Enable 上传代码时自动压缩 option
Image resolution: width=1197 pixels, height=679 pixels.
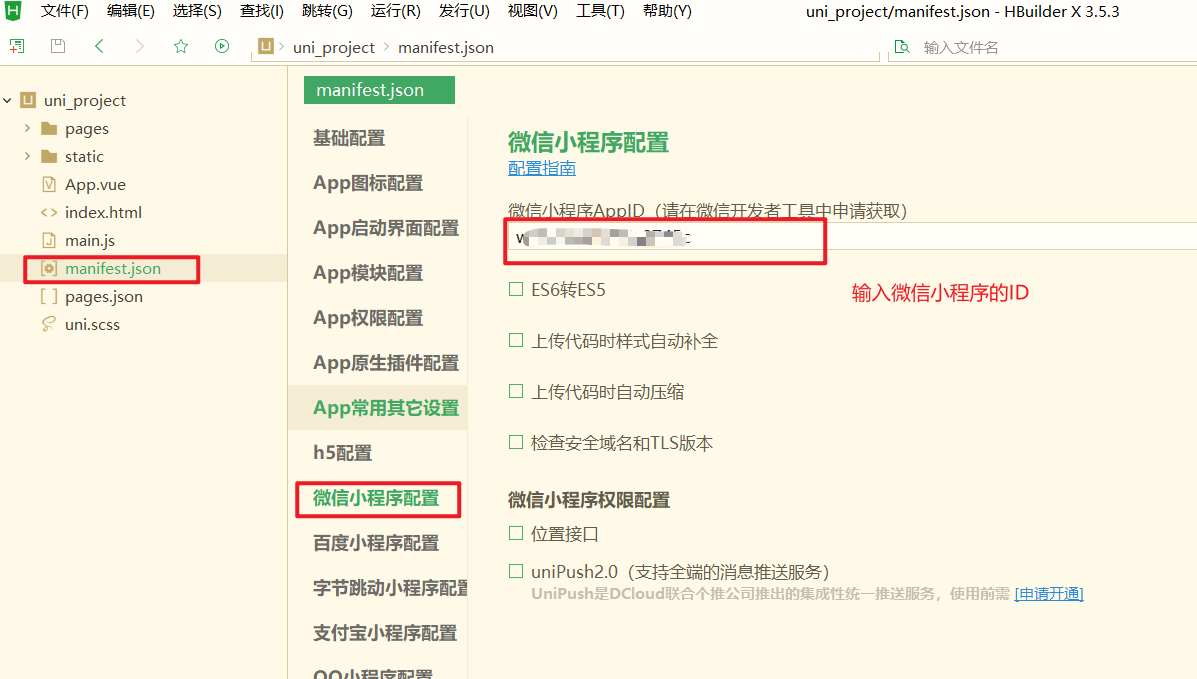516,391
